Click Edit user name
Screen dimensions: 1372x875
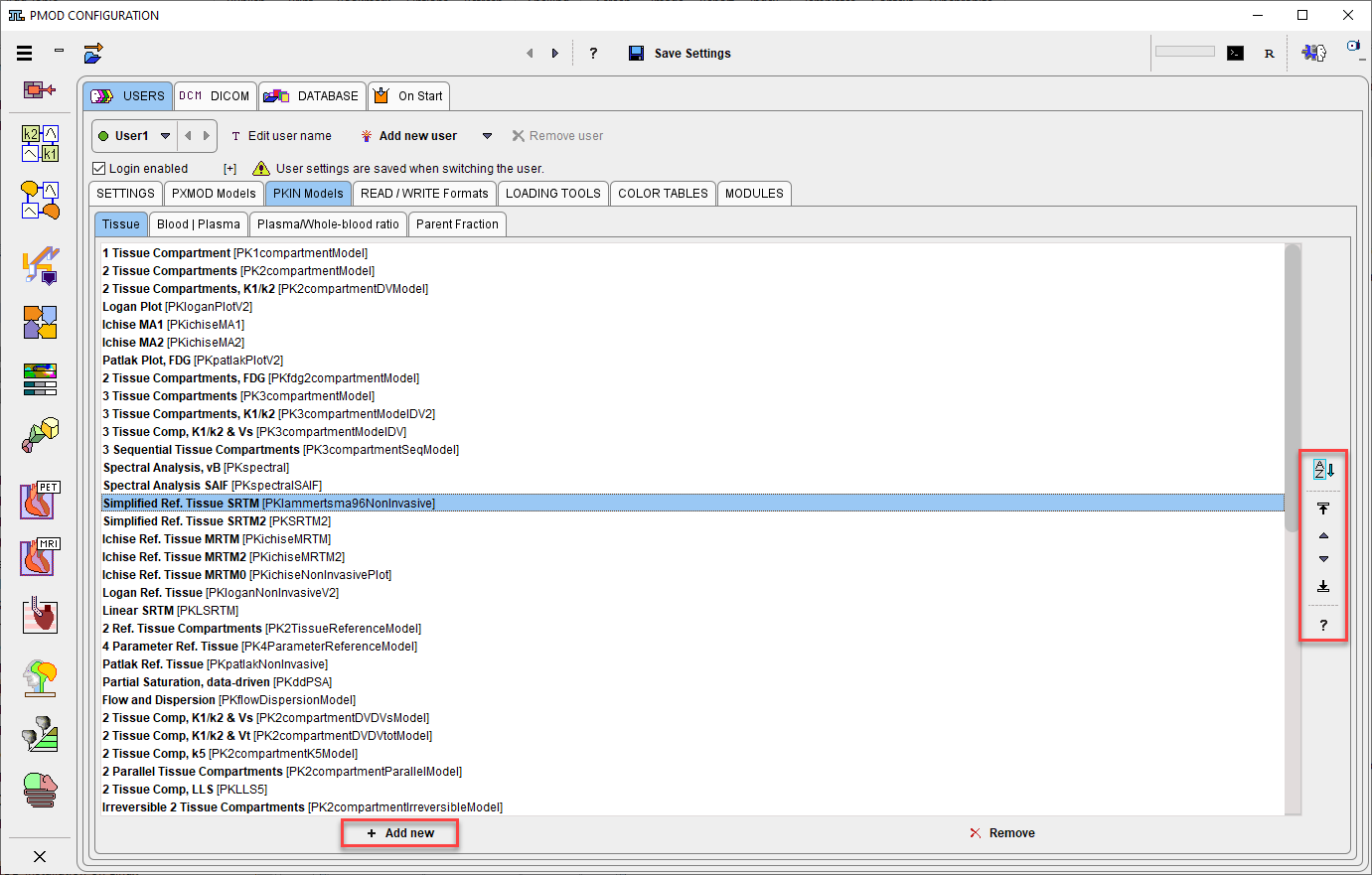coord(281,136)
